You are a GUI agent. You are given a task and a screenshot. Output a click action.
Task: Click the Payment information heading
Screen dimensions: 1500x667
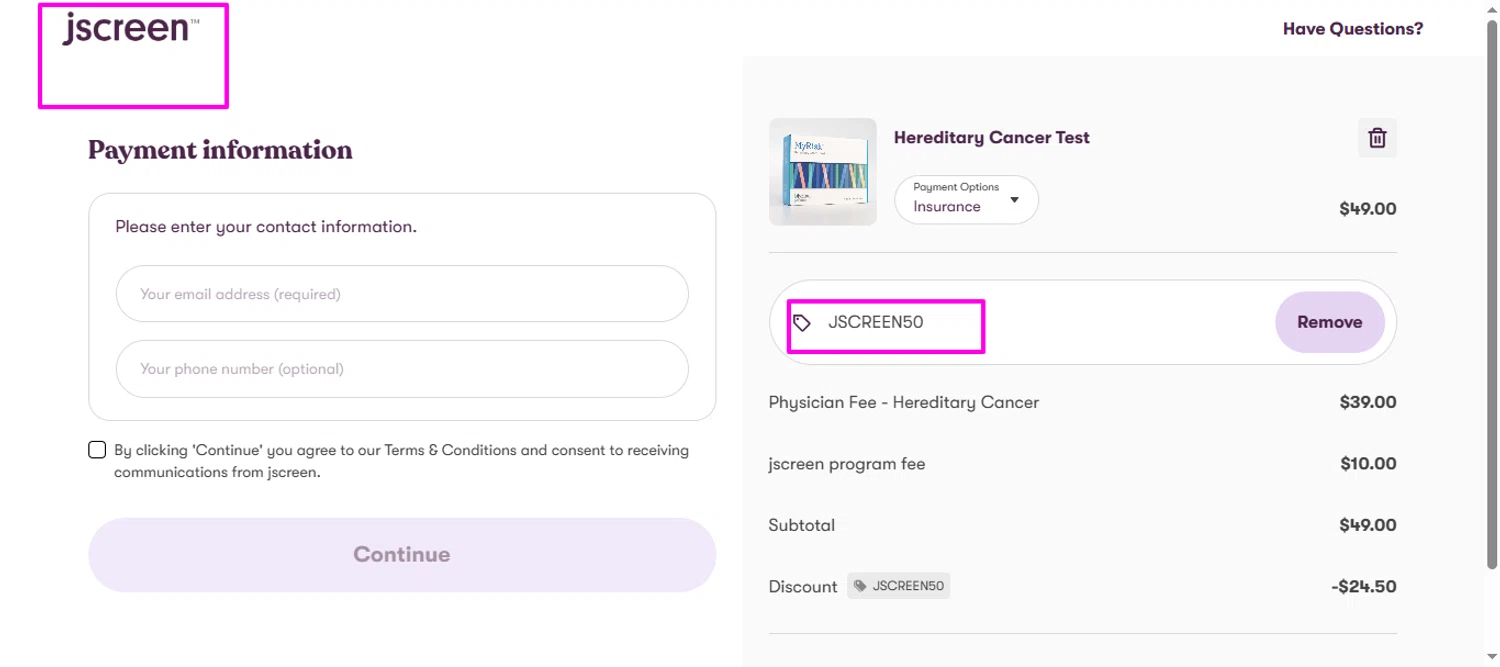pos(220,150)
